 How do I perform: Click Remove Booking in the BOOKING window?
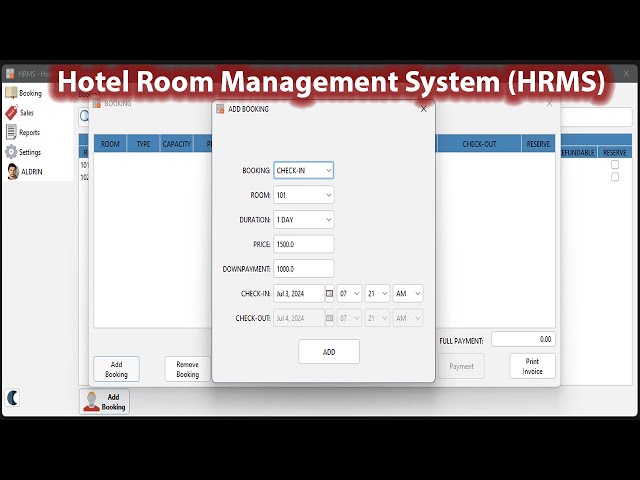pos(188,369)
